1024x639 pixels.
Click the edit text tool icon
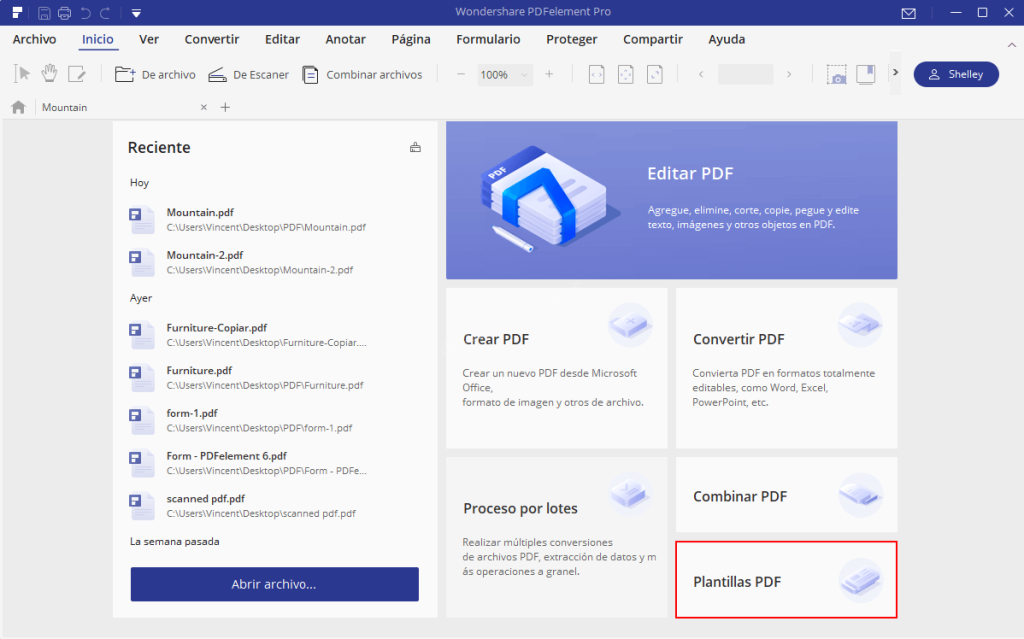[x=77, y=74]
